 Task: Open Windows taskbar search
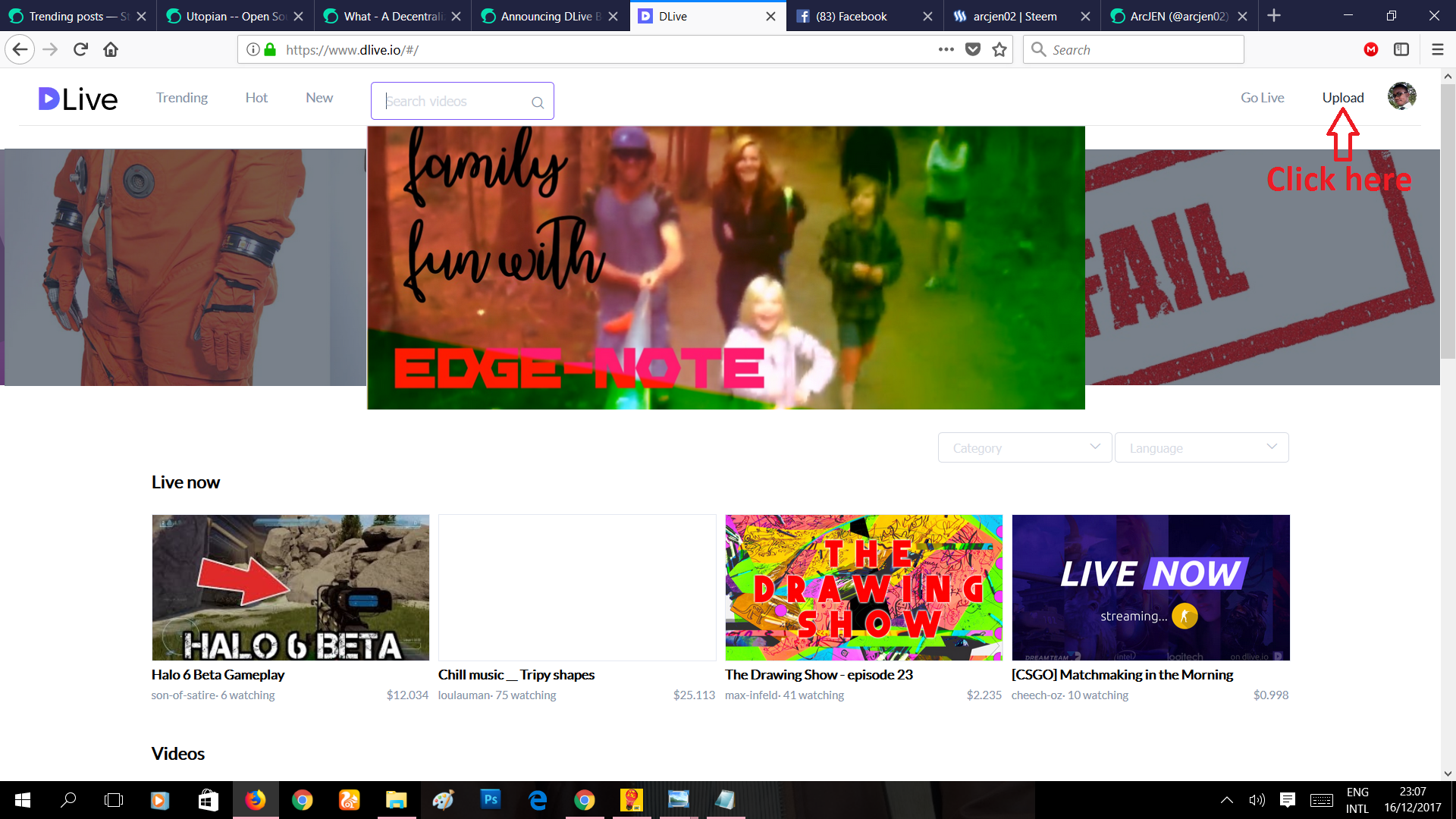click(x=68, y=800)
